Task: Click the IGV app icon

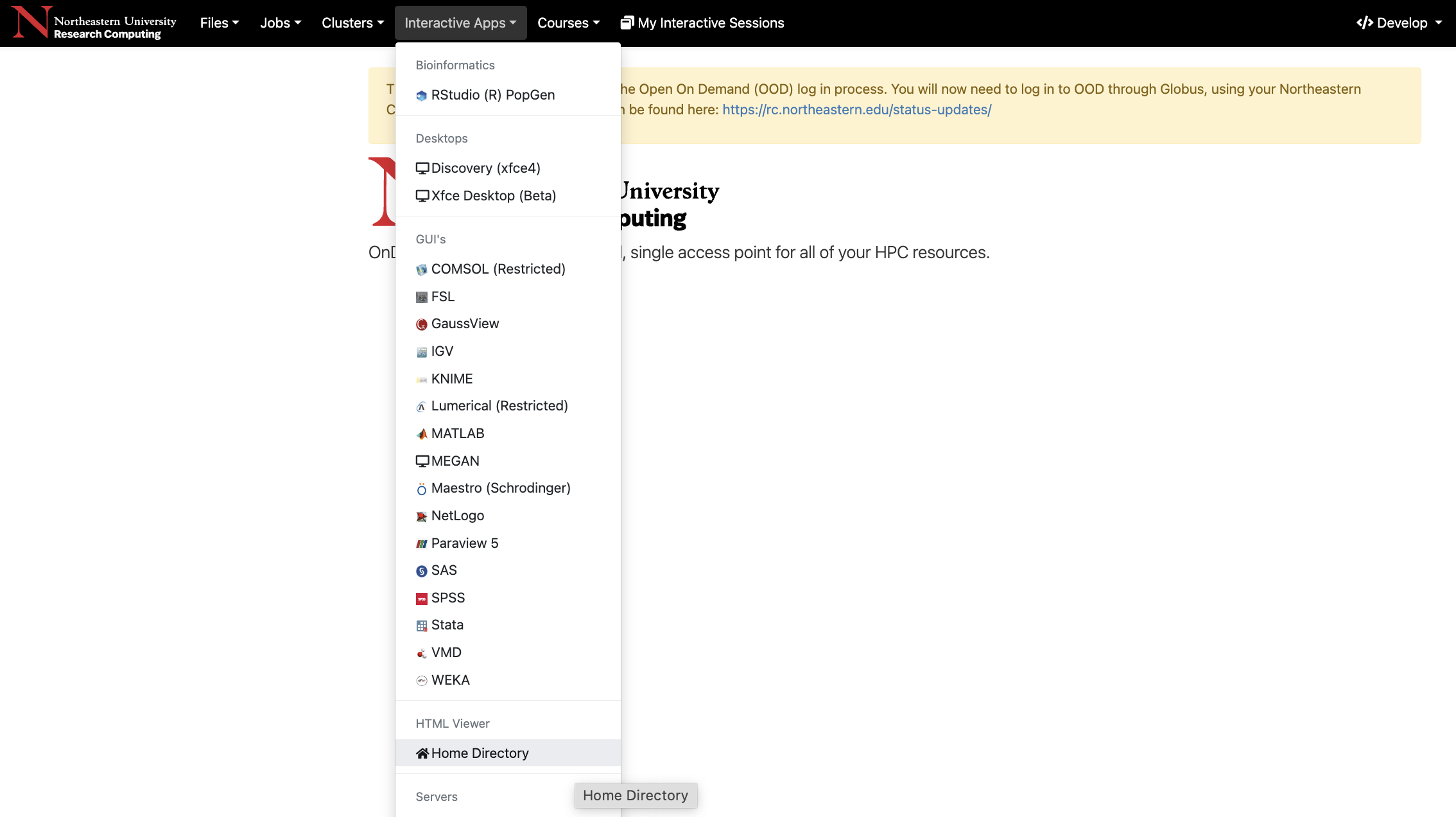Action: tap(422, 352)
